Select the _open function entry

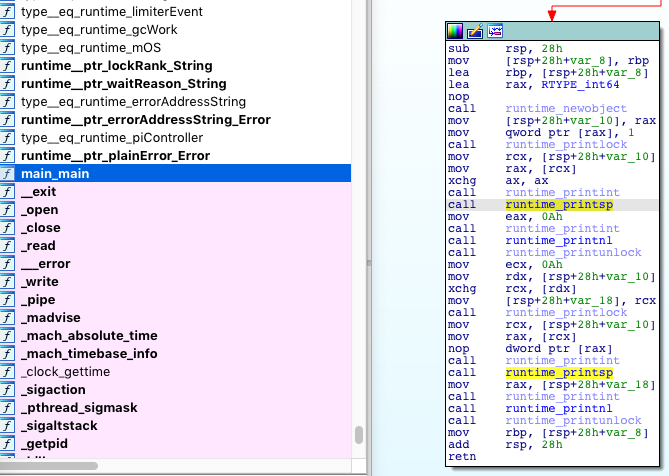click(175, 209)
